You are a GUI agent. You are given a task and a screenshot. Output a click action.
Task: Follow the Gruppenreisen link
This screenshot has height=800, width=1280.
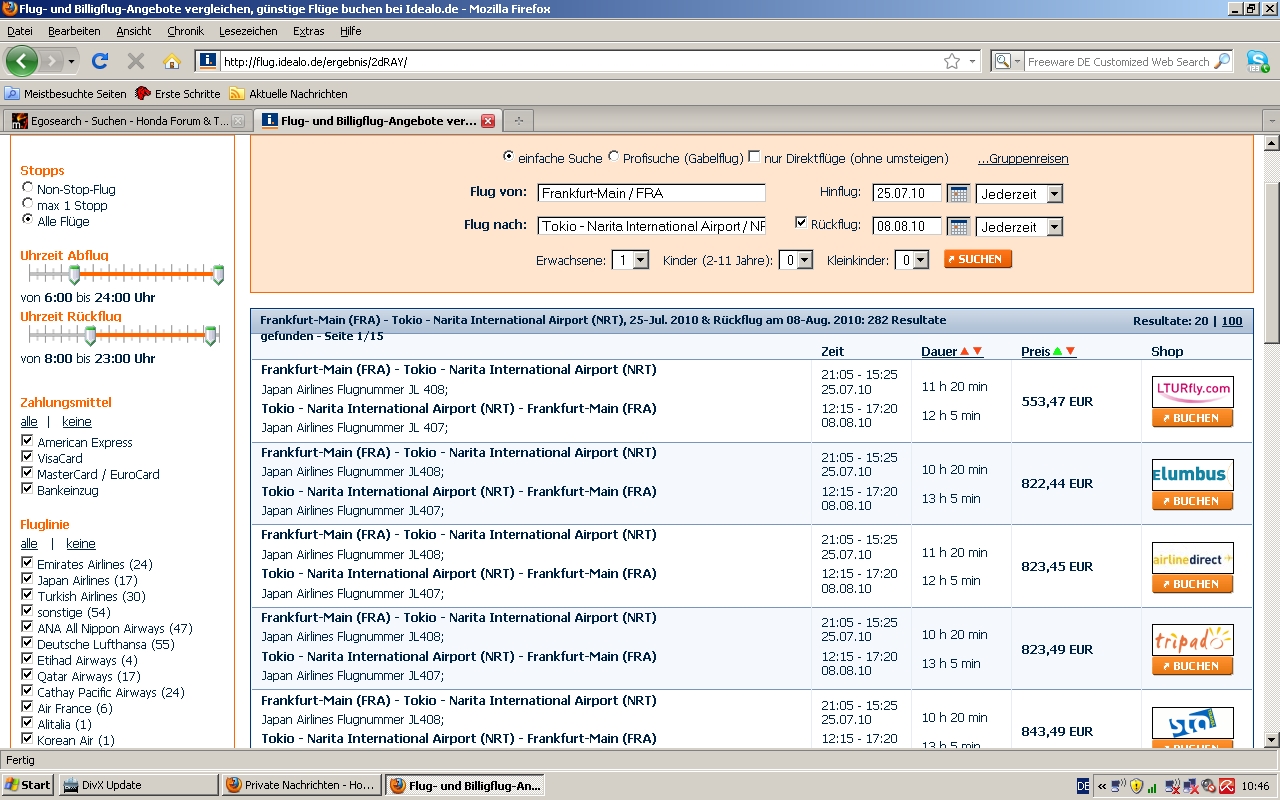pyautogui.click(x=1022, y=159)
